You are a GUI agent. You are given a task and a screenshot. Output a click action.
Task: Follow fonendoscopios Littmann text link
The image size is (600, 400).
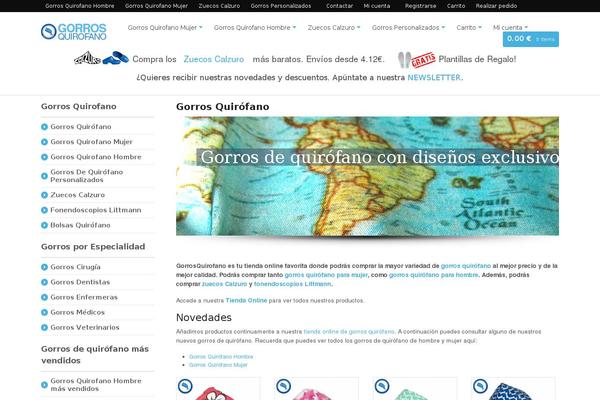(292, 284)
